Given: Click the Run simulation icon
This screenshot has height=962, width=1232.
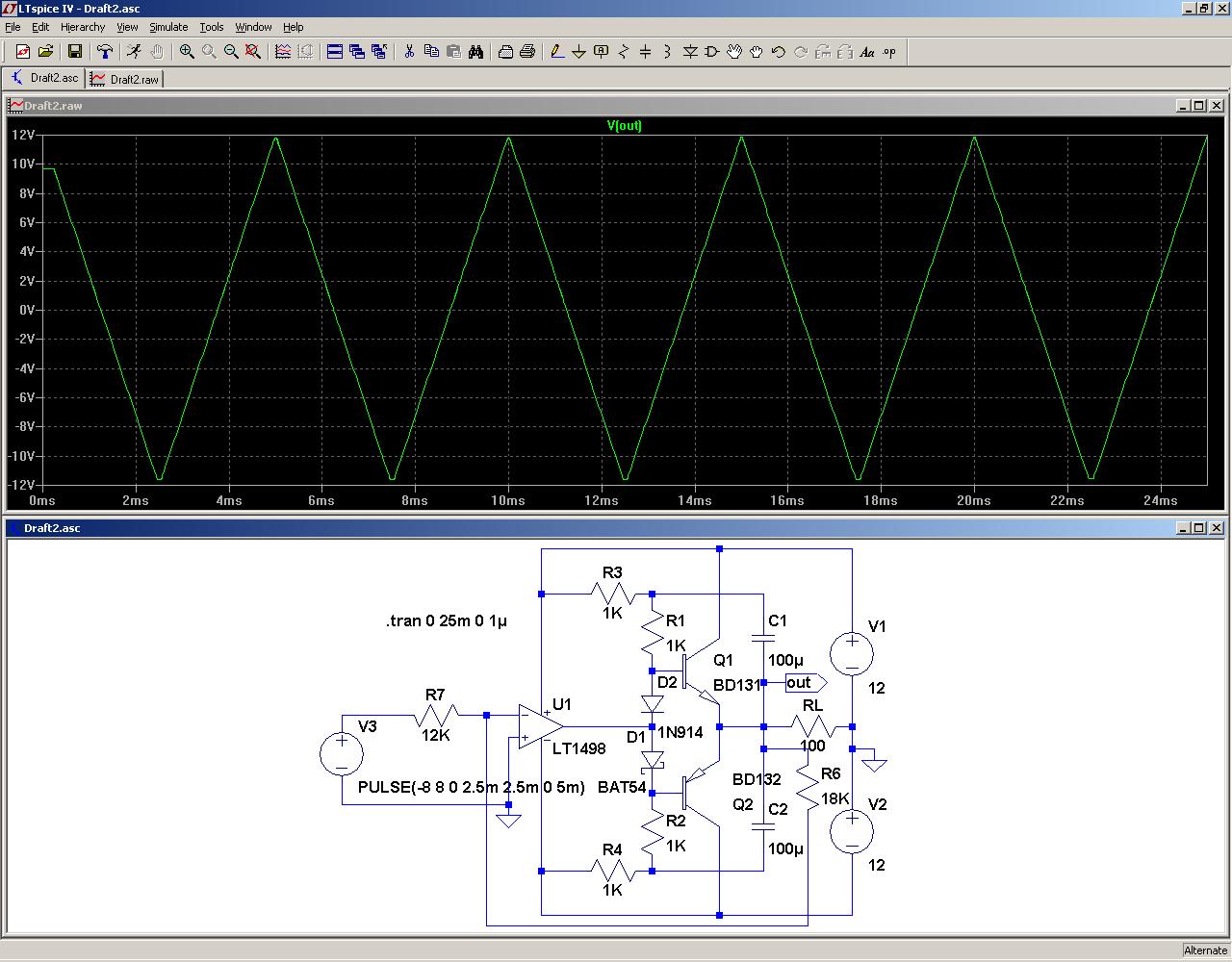Looking at the screenshot, I should tap(134, 52).
